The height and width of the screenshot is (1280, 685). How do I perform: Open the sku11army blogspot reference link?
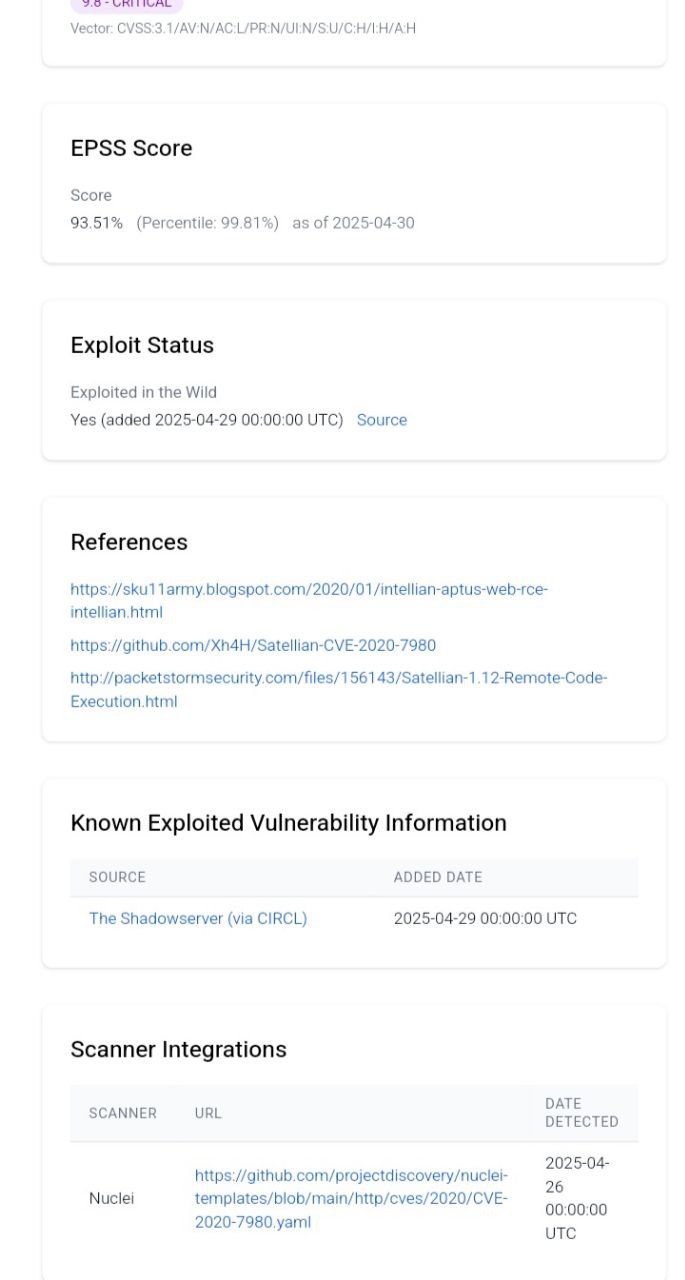point(308,590)
